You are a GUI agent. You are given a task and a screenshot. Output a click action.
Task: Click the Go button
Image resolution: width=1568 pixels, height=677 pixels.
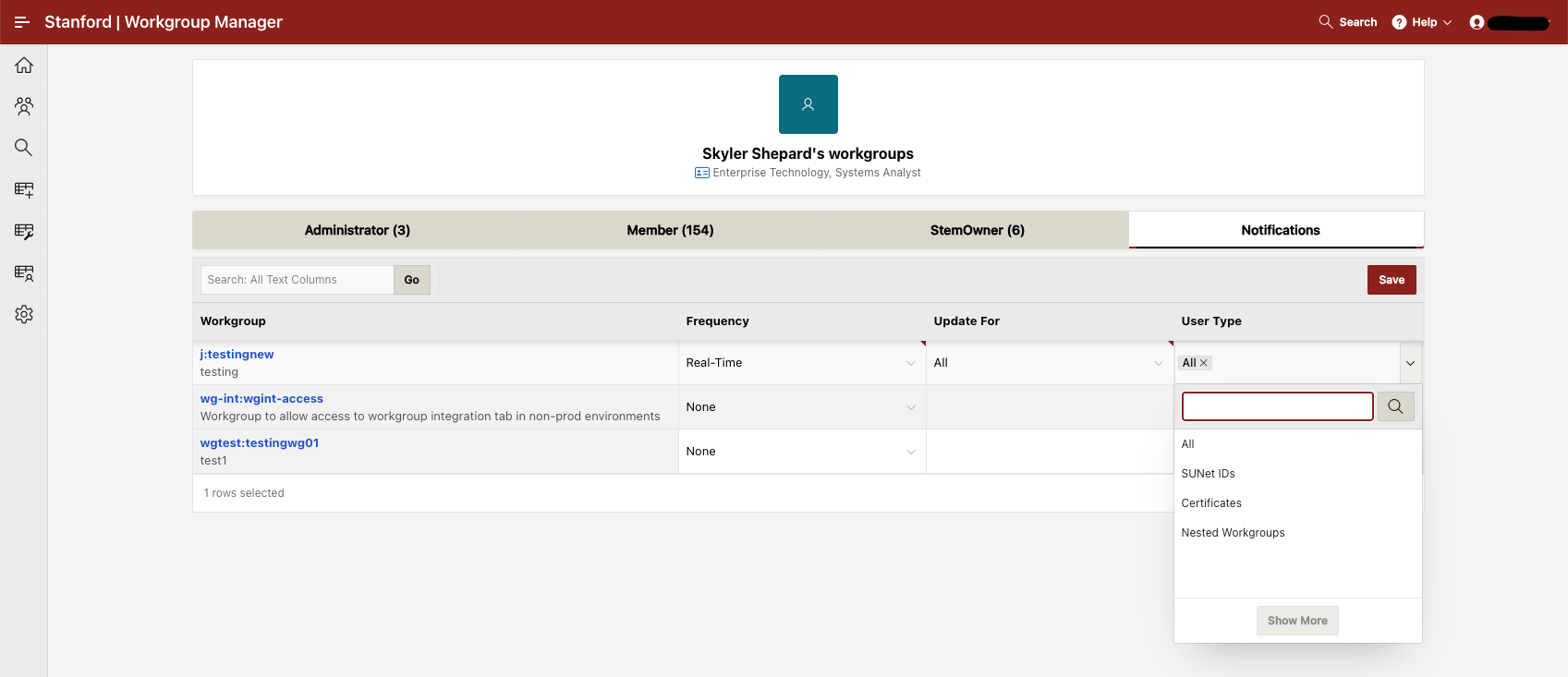[x=412, y=280]
